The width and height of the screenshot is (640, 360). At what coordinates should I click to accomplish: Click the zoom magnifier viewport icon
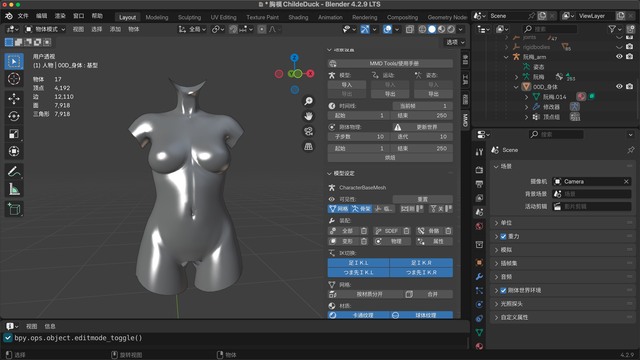click(x=309, y=101)
